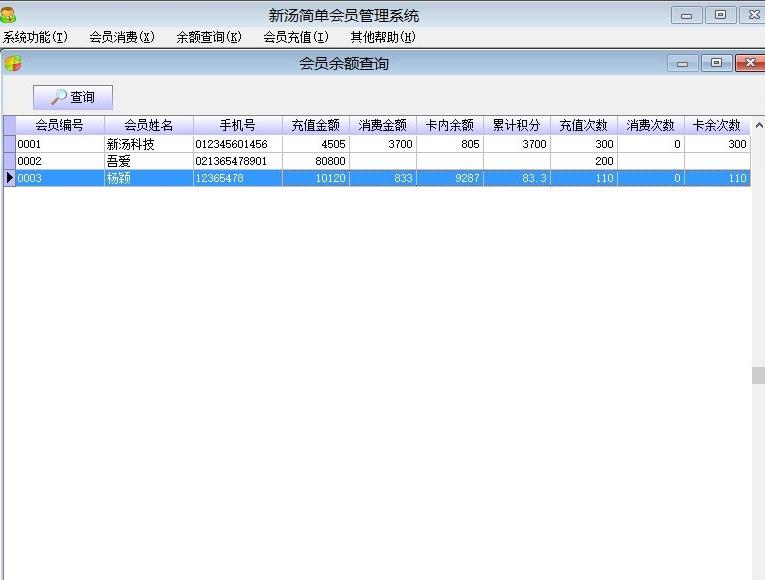Image resolution: width=765 pixels, height=580 pixels.
Task: Open the 其他帮助(H) menu
Action: click(x=382, y=37)
